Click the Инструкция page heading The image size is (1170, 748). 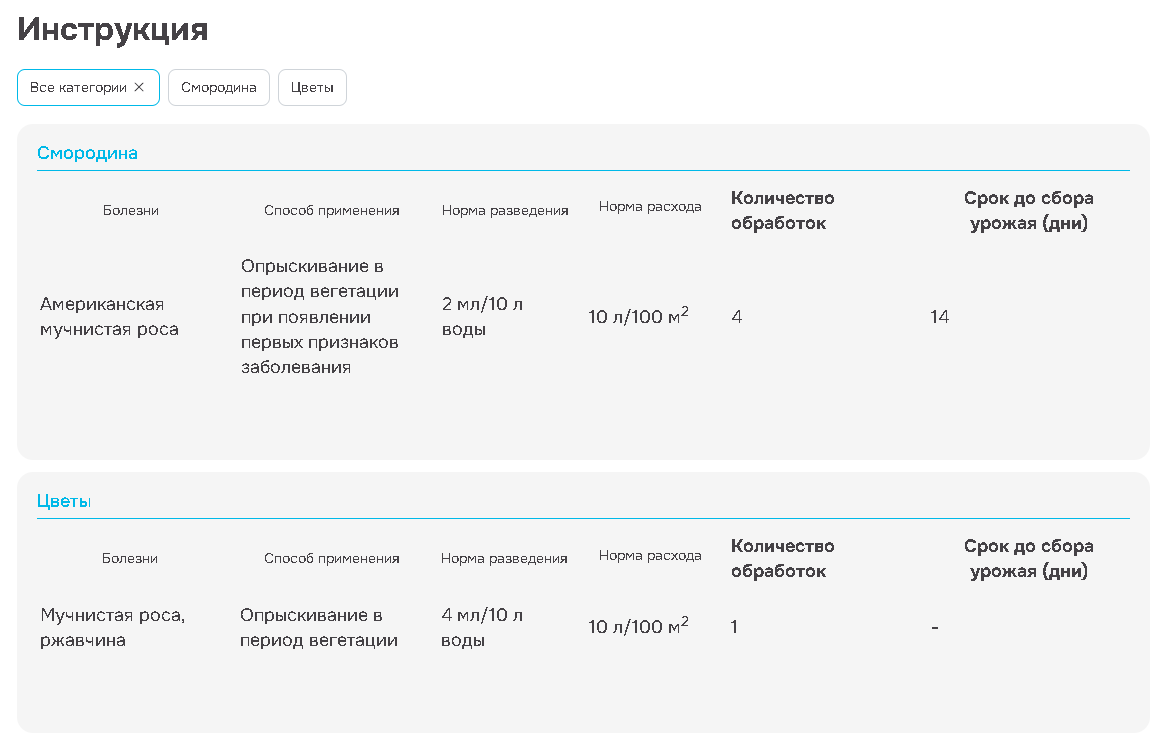112,30
